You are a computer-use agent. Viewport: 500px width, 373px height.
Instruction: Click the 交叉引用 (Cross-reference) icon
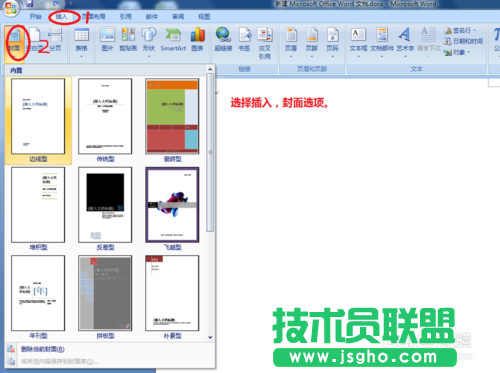pyautogui.click(x=265, y=43)
